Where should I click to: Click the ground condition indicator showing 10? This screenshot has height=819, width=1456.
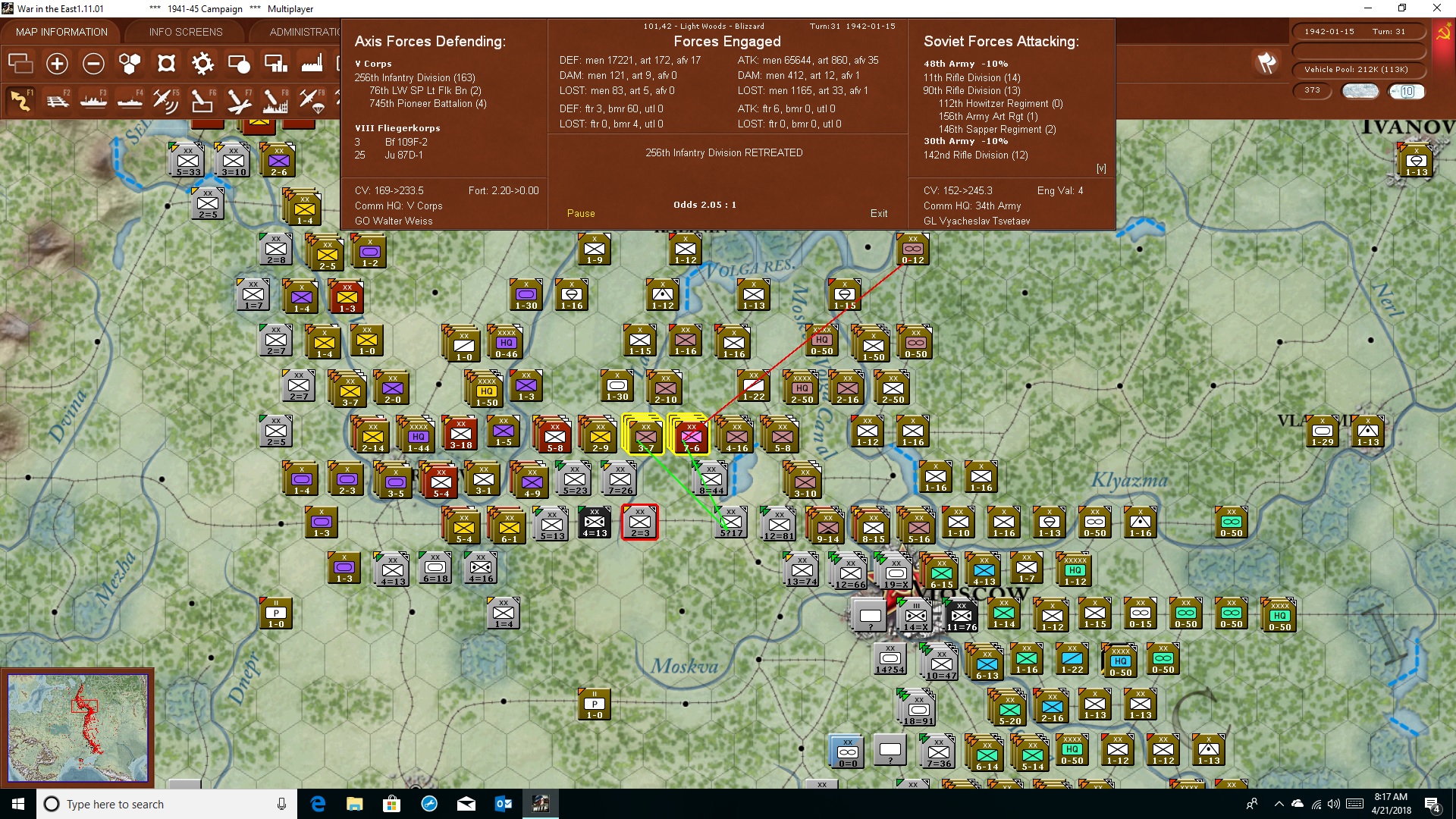(1406, 91)
